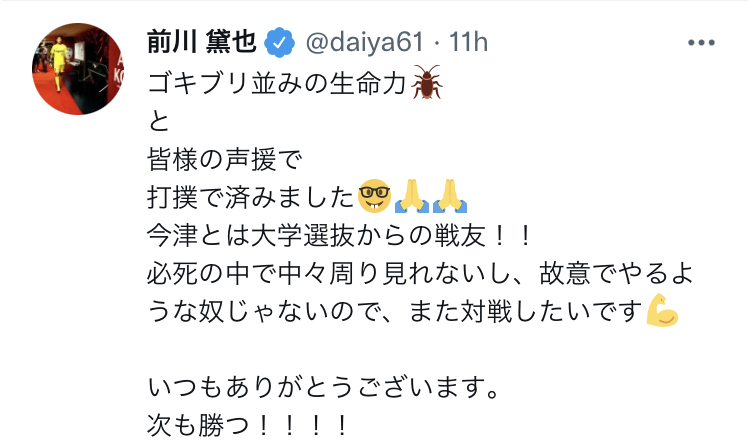Open the 11h timestamp link
This screenshot has height=443, width=750.
(468, 43)
